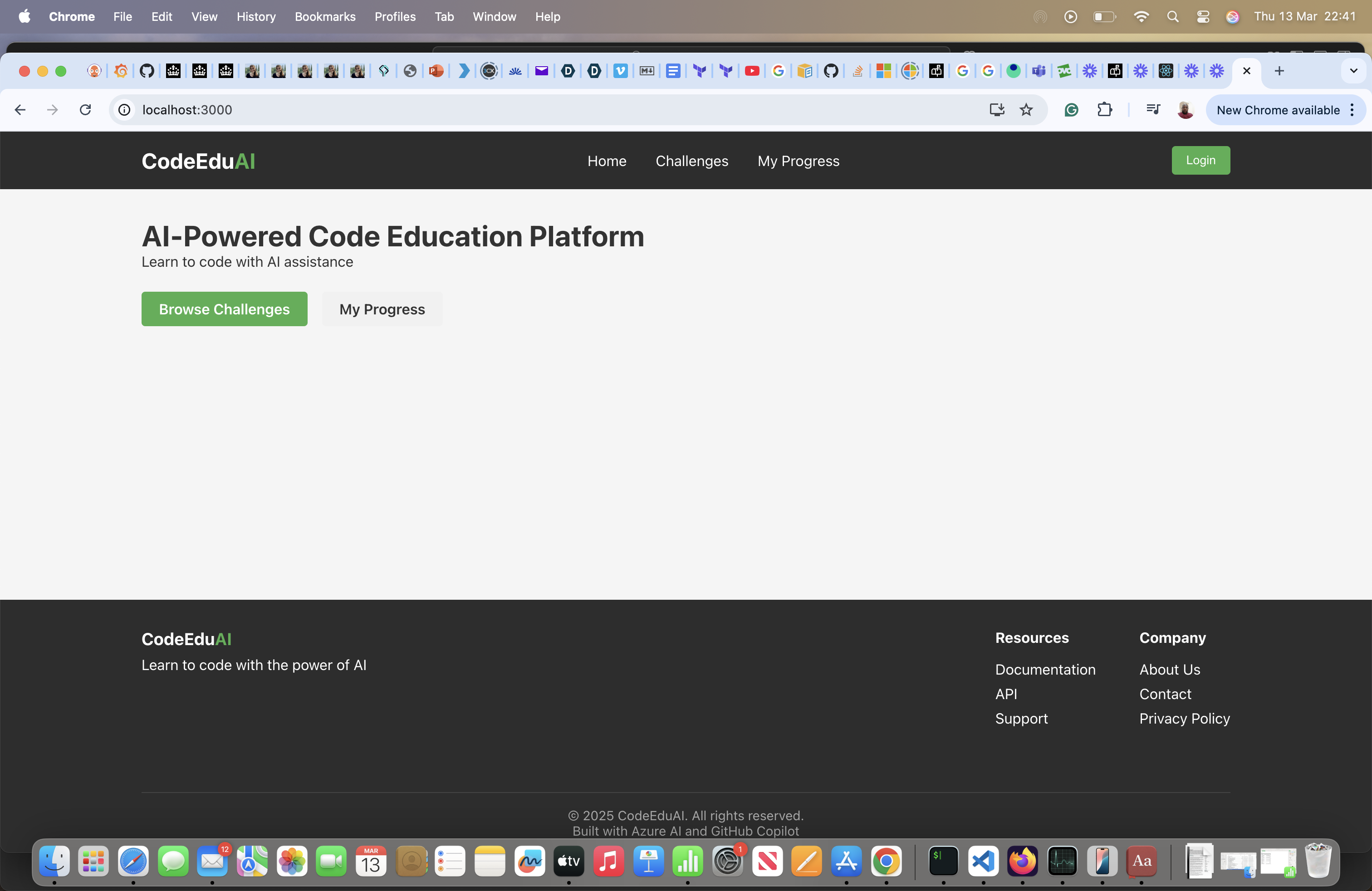Screen dimensions: 1372x891
Task: Expand the tab search chevron dropdown
Action: click(x=1353, y=71)
